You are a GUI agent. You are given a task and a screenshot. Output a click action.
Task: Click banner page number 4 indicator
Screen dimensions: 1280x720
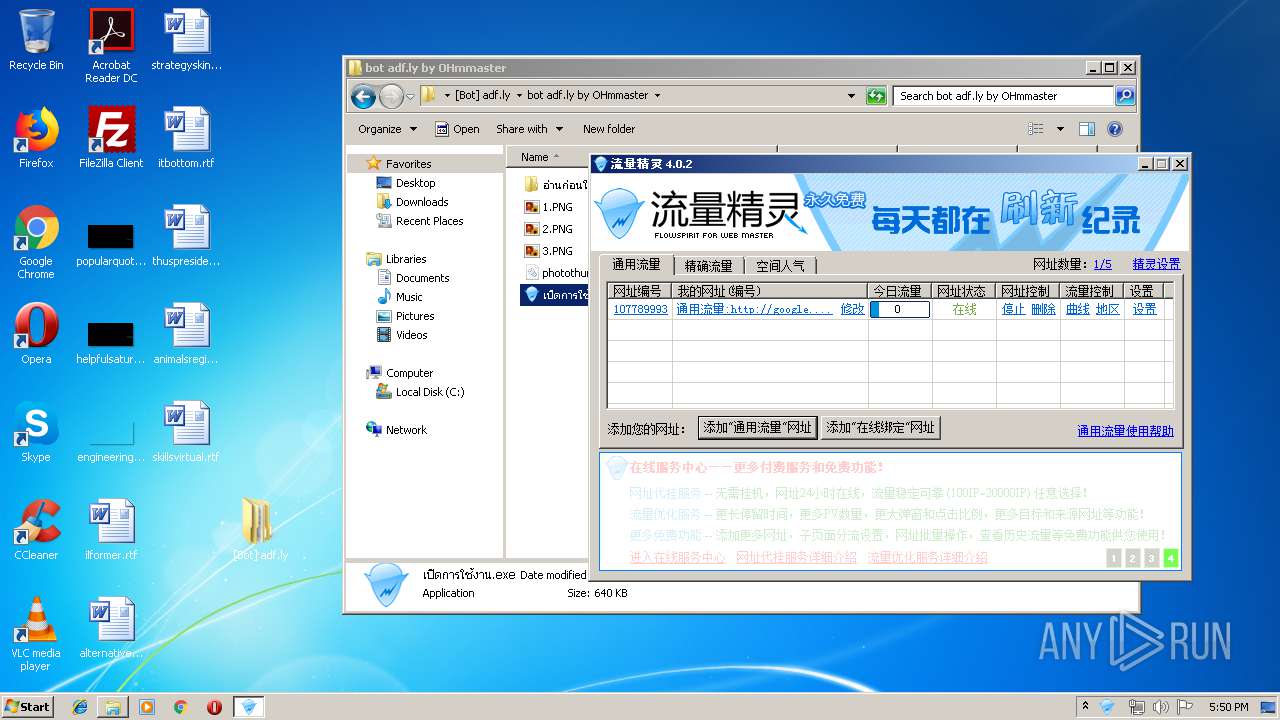(1170, 558)
